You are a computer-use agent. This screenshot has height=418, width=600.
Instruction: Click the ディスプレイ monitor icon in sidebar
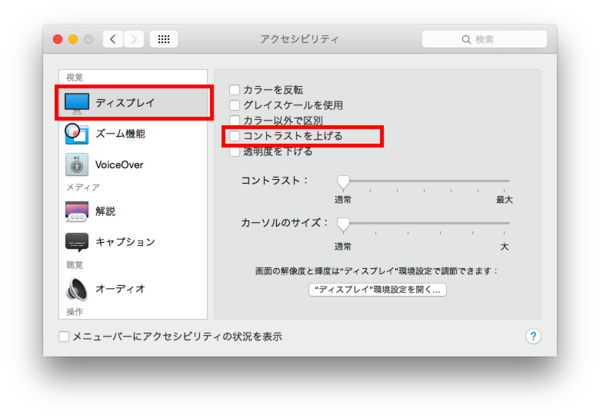(77, 103)
